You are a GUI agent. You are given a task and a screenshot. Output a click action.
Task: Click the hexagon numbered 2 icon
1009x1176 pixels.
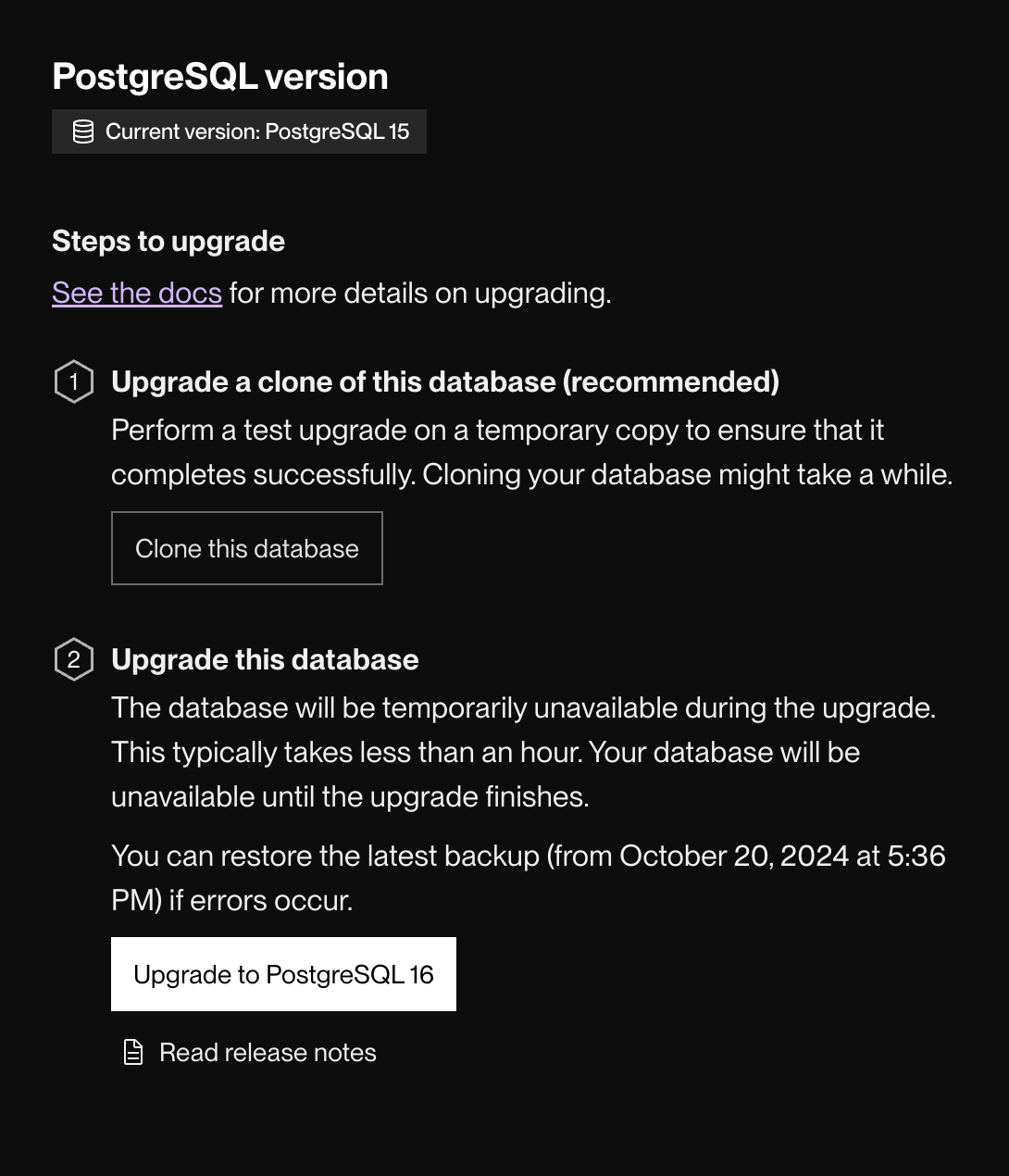coord(74,659)
